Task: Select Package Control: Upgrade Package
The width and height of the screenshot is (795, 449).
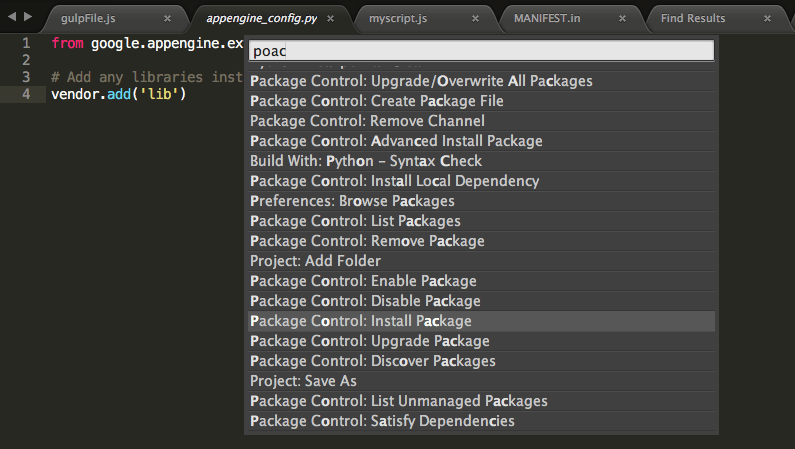Action: point(481,341)
